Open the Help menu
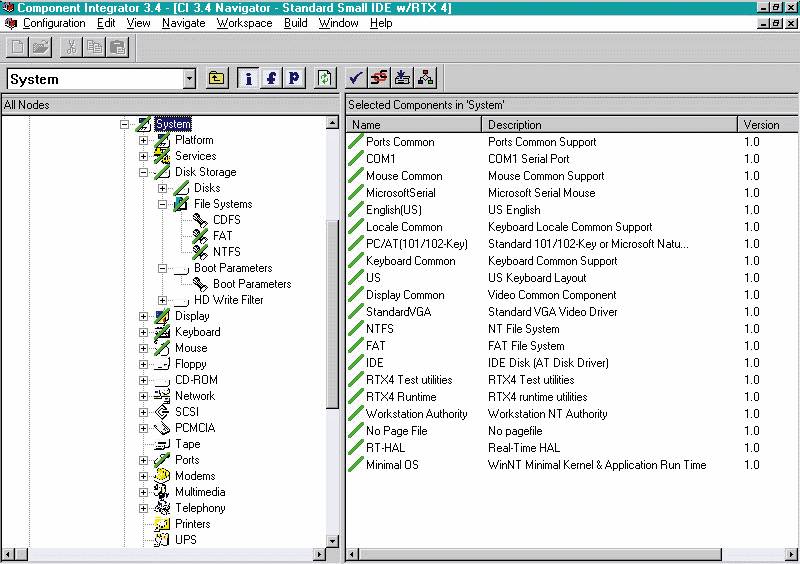Screen dimensions: 800x564 point(381,23)
